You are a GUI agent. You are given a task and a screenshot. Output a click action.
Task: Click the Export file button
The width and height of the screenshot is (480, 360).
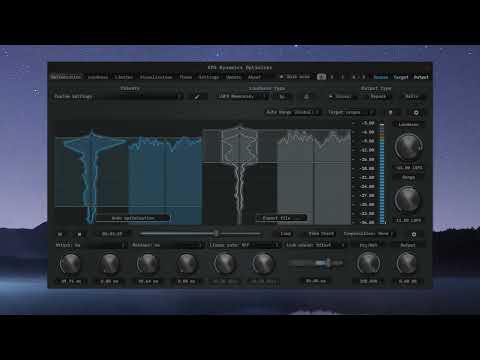pos(281,218)
